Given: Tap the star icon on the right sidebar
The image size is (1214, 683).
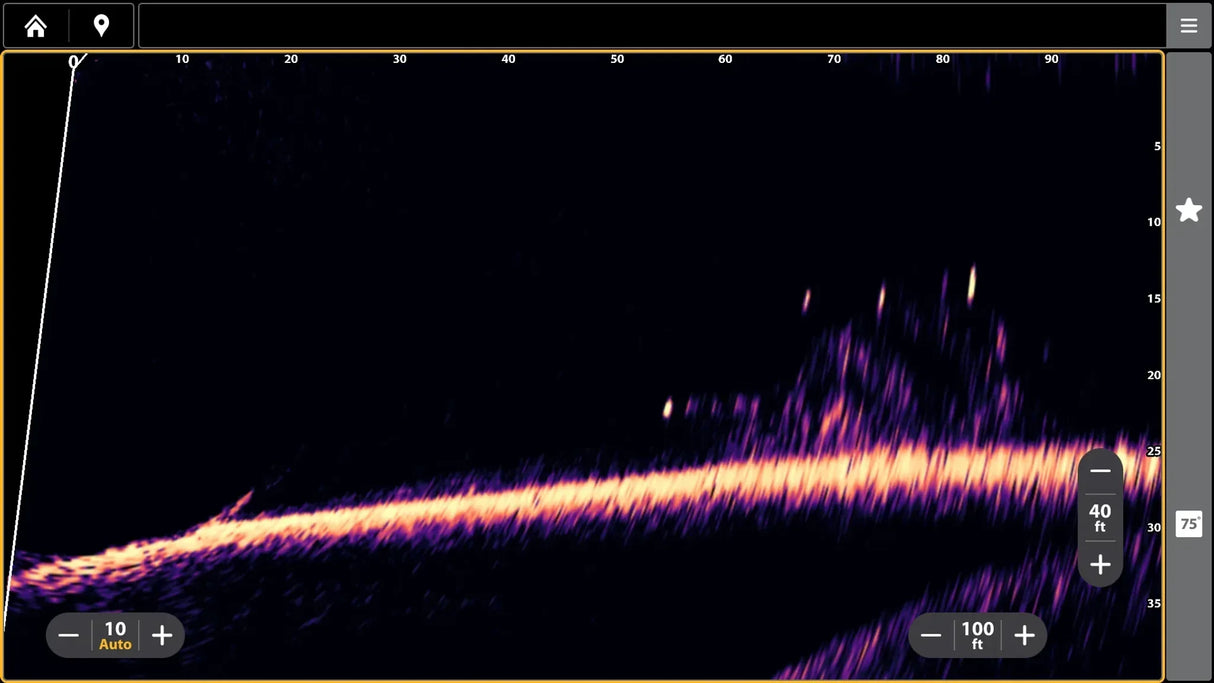Looking at the screenshot, I should click(x=1188, y=209).
